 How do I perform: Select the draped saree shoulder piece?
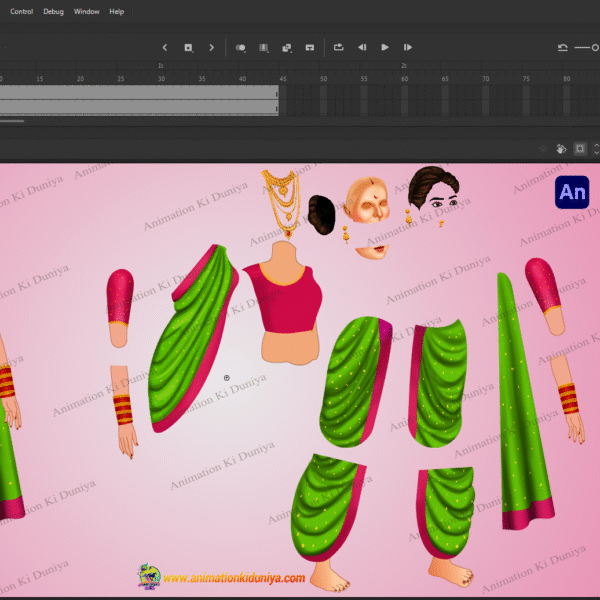tap(193, 338)
